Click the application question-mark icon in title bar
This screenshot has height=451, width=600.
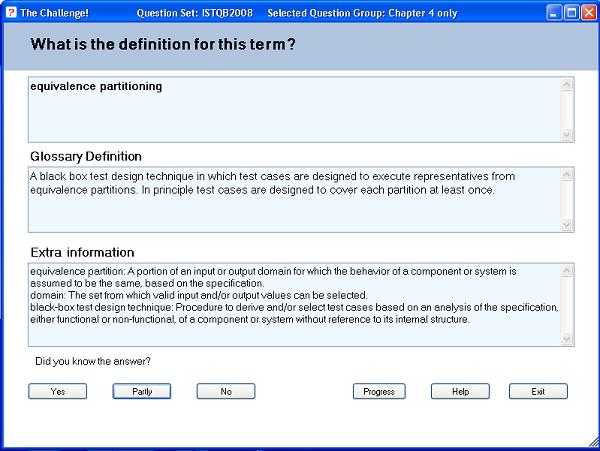tap(11, 12)
